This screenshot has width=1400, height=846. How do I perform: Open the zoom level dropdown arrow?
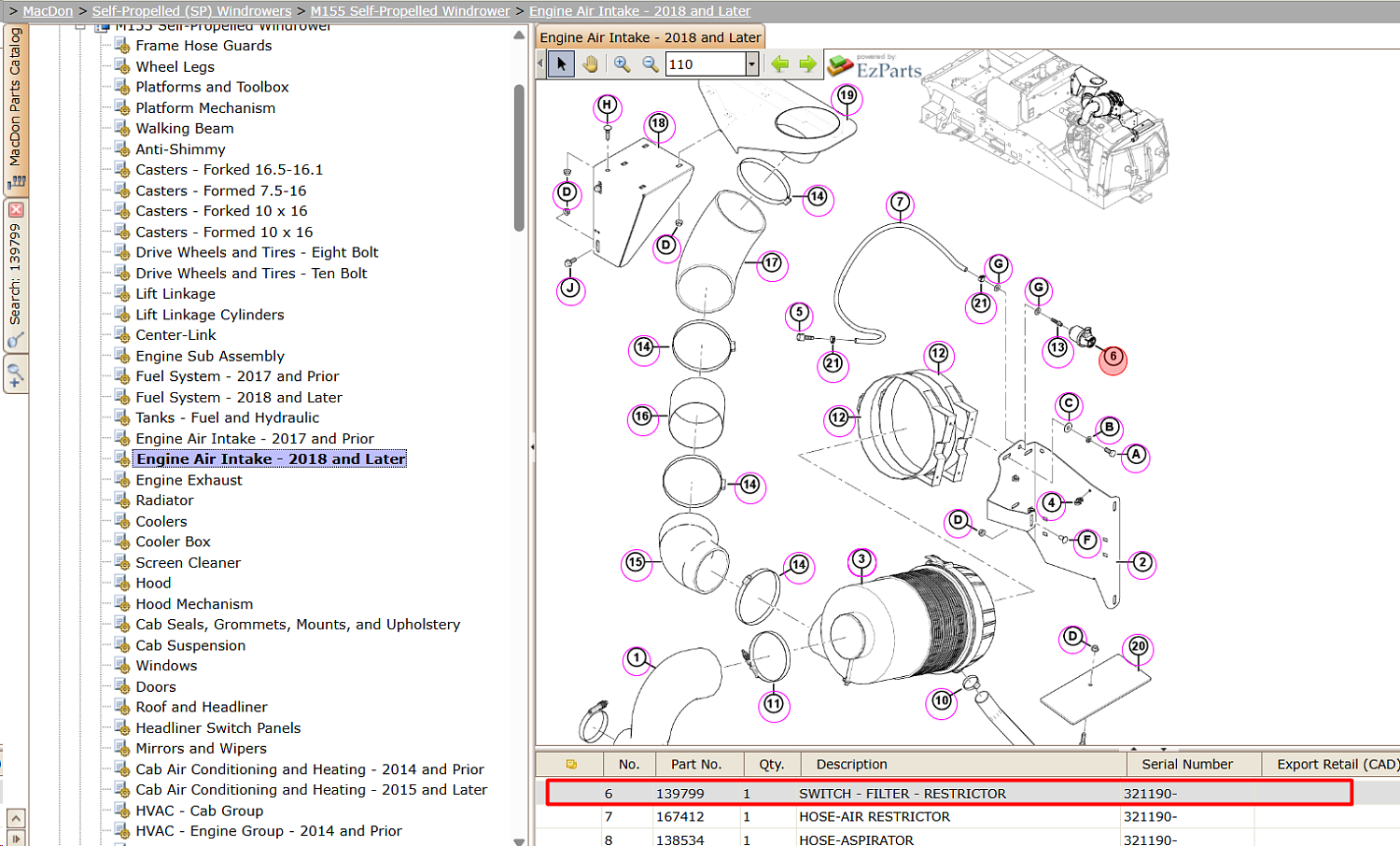point(751,64)
